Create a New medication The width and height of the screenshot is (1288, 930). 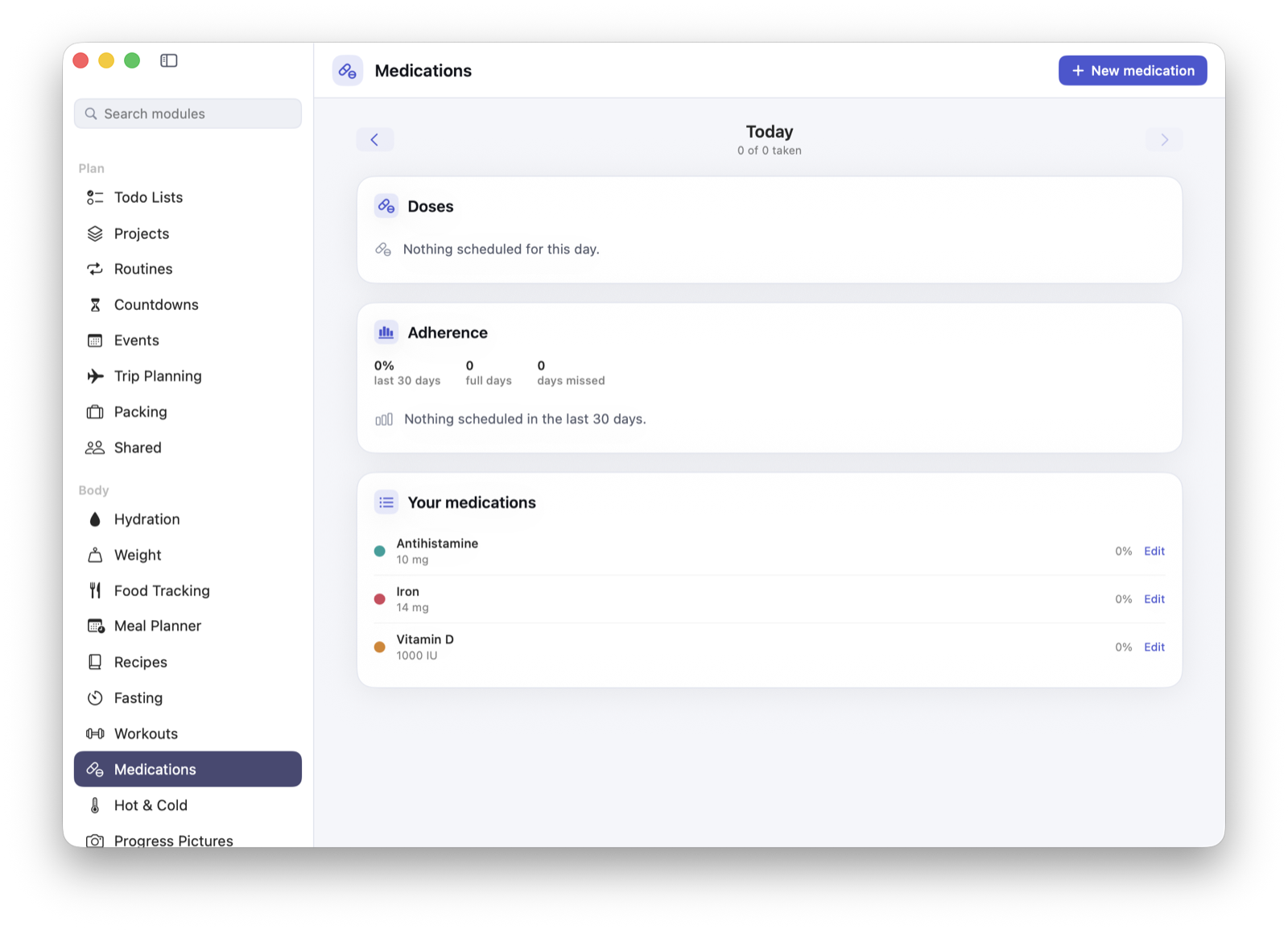1133,71
